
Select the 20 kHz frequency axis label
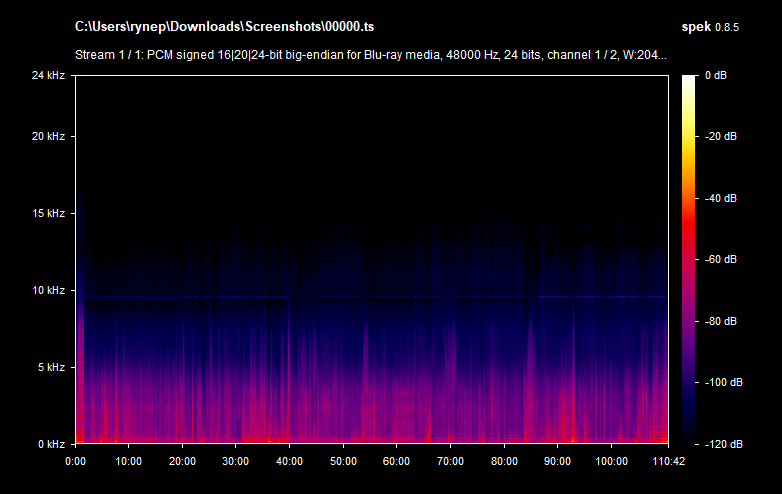click(x=48, y=137)
